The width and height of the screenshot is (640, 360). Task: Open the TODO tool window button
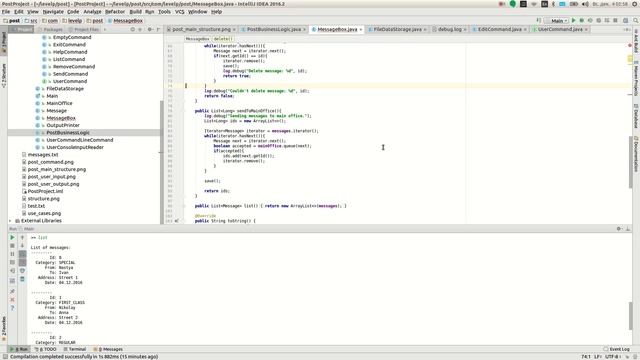(46, 349)
